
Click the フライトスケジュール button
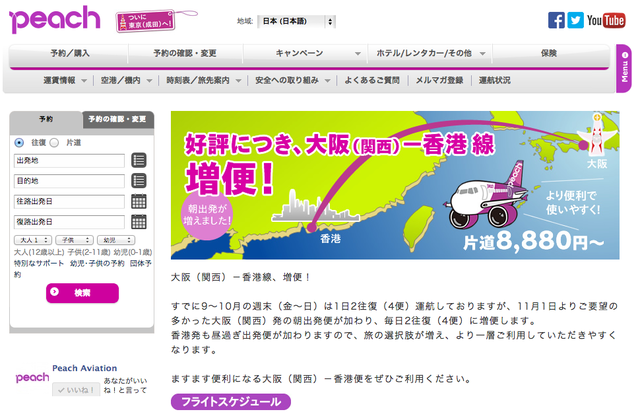pos(231,402)
